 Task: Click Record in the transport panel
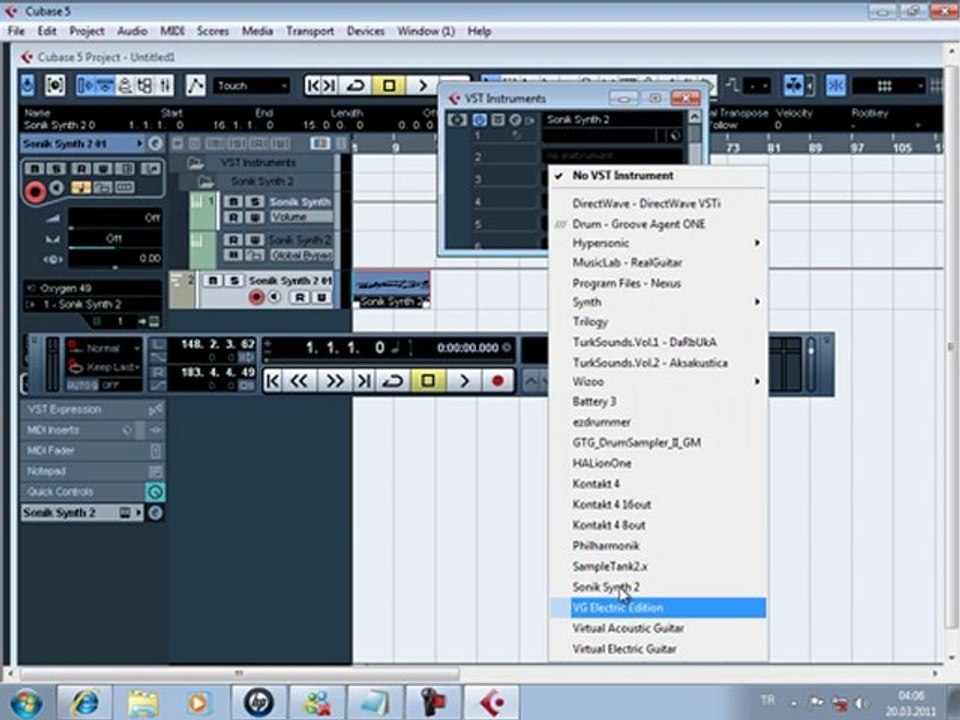point(497,381)
